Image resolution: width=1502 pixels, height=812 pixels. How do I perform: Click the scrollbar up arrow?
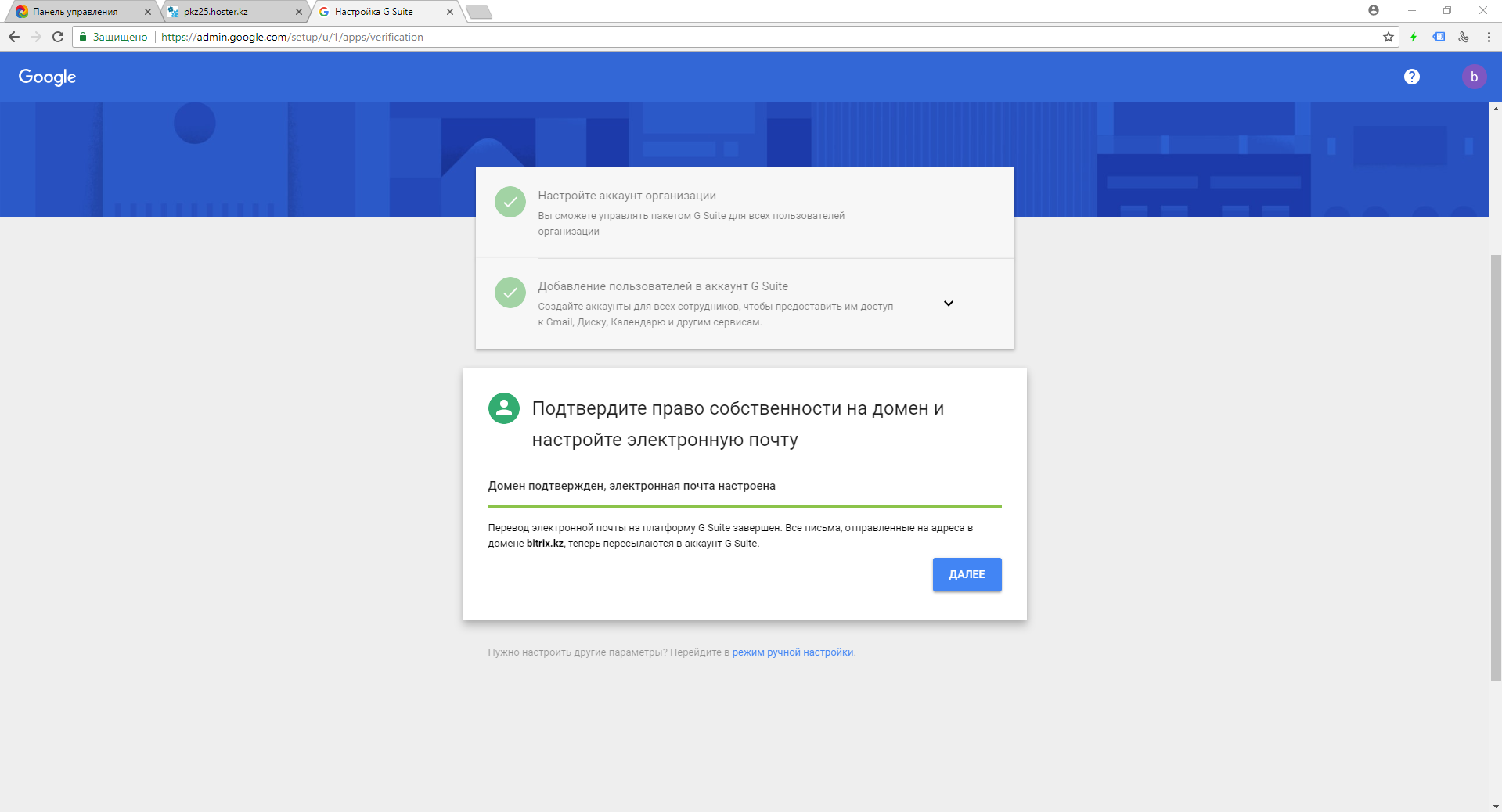pos(1496,108)
